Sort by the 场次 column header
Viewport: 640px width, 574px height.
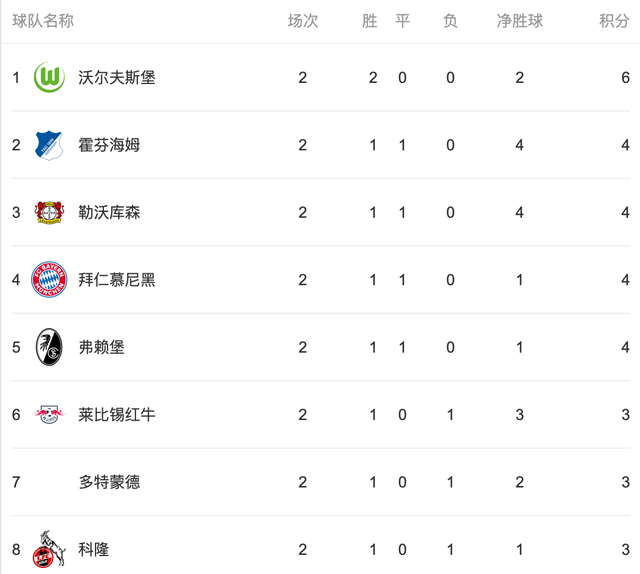[302, 21]
